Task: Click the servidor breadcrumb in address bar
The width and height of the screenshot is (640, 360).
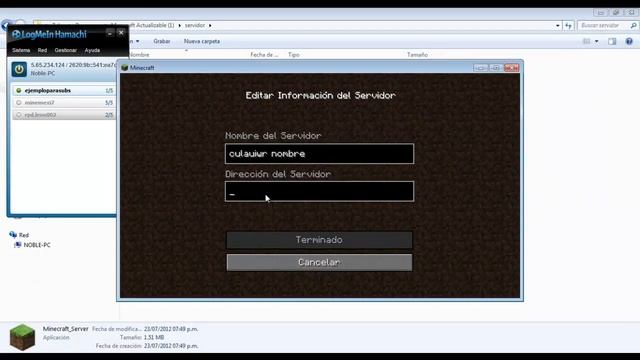Action: 195,25
